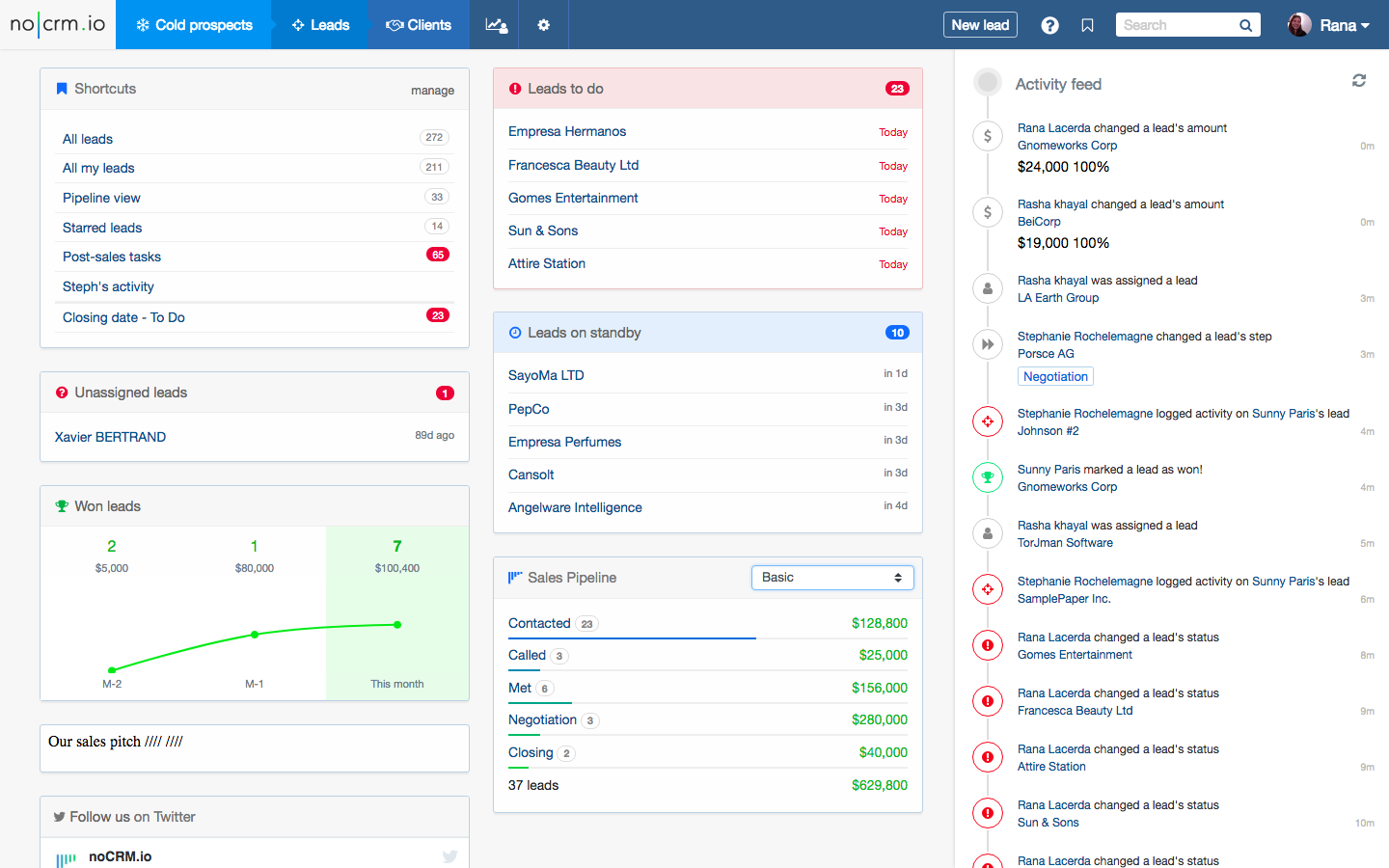Click the person icon beside TorJman Software
The image size is (1389, 868).
[x=988, y=533]
